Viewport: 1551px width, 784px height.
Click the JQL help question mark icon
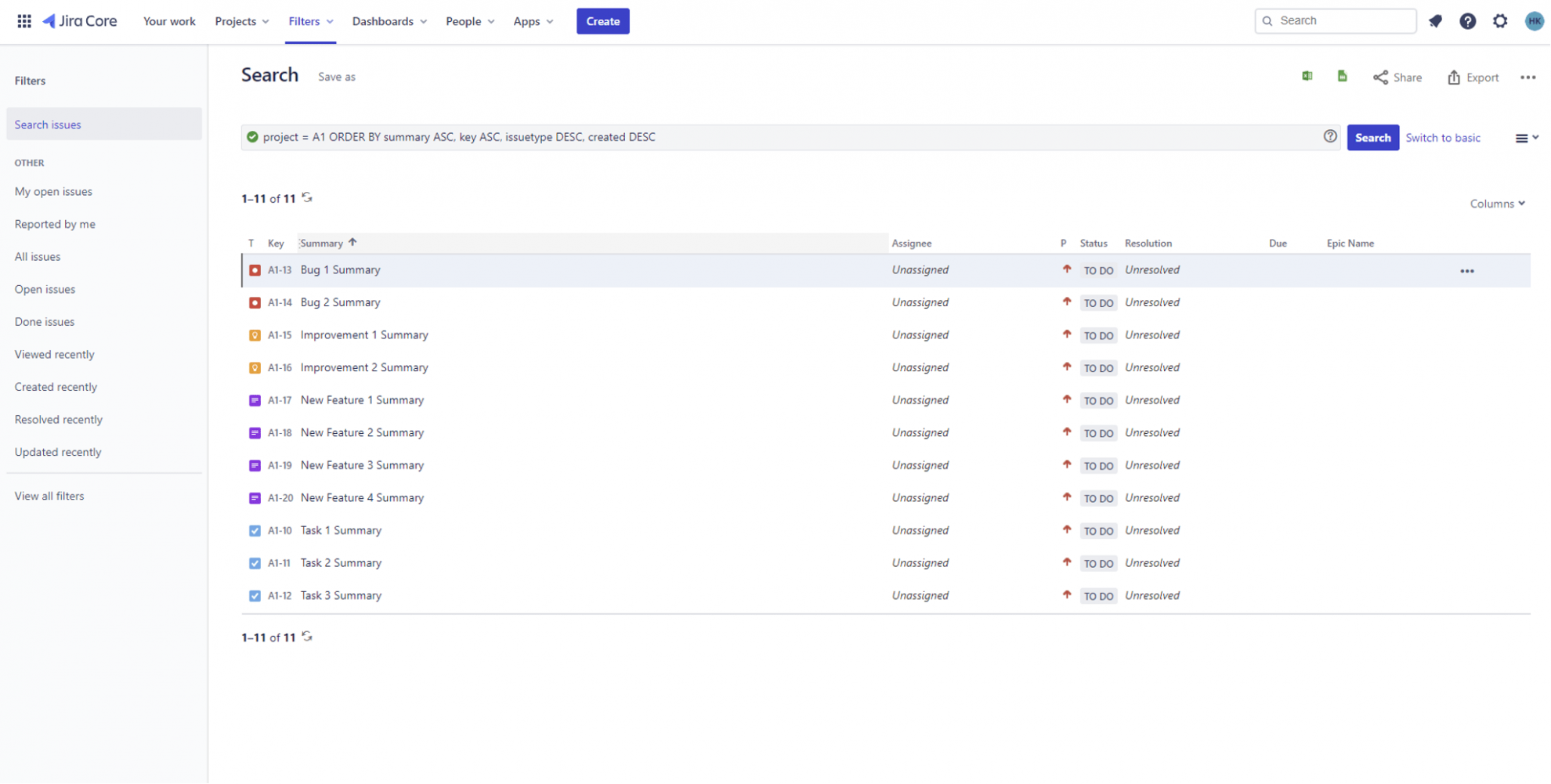1330,136
